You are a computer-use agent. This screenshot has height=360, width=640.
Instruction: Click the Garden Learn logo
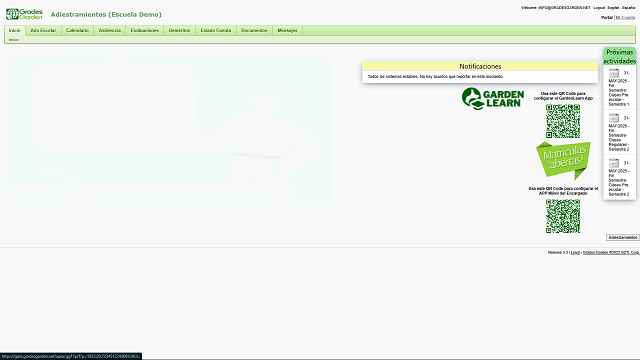point(493,98)
